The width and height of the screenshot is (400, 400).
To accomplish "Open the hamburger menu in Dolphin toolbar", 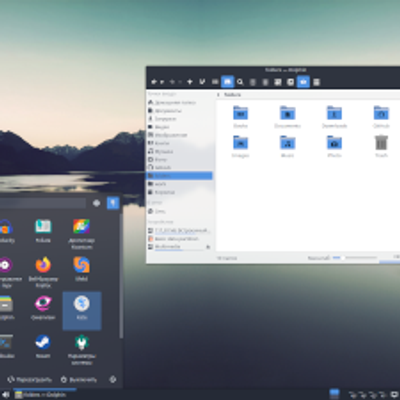I will [316, 82].
